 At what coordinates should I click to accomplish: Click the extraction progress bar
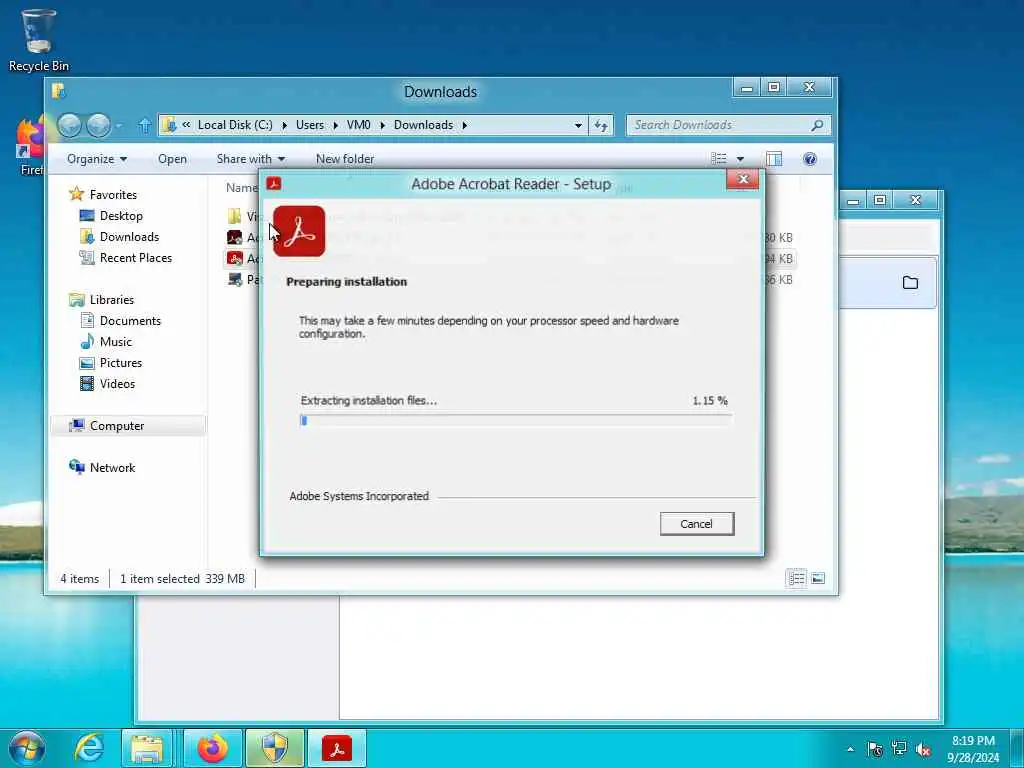[515, 421]
